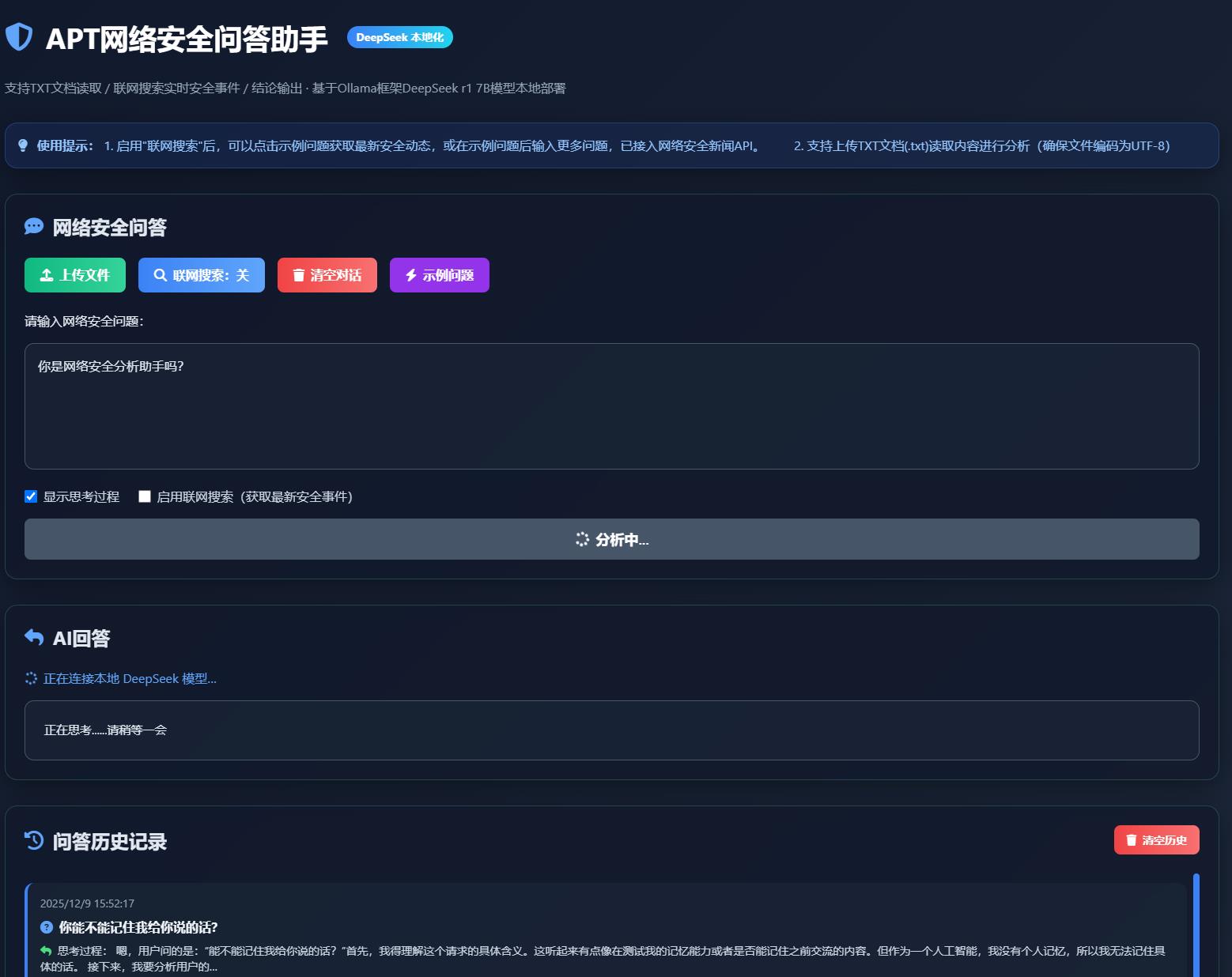
Task: Click the 分析中... submit button
Action: 611,539
